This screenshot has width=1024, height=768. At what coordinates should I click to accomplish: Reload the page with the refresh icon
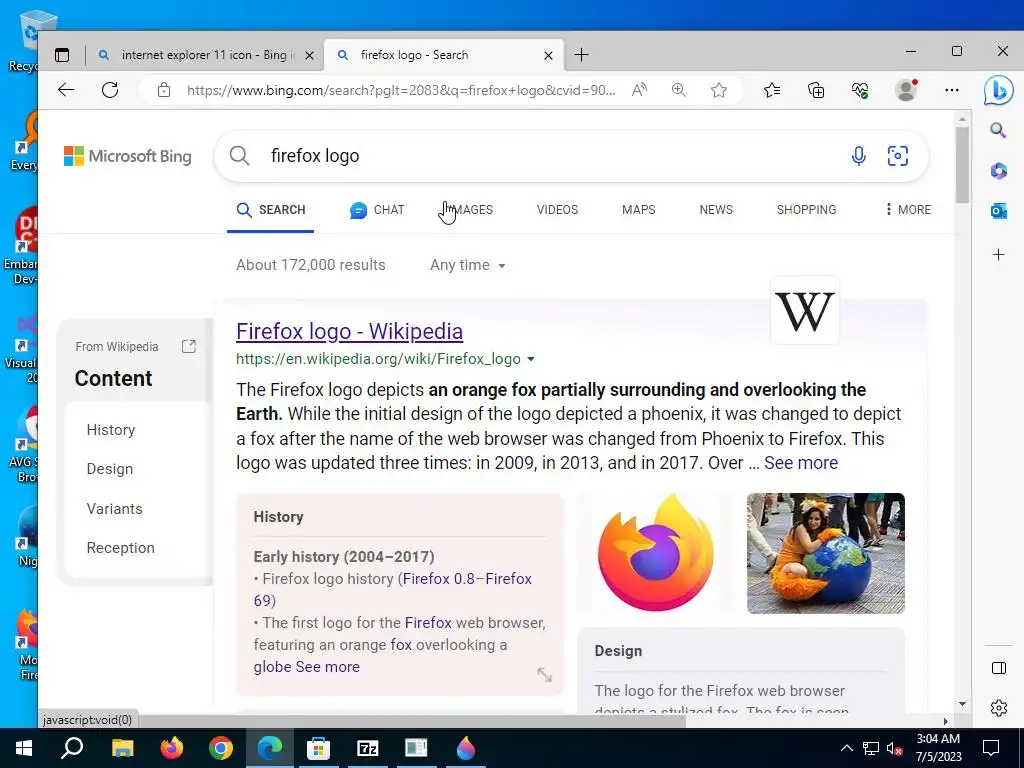[110, 90]
